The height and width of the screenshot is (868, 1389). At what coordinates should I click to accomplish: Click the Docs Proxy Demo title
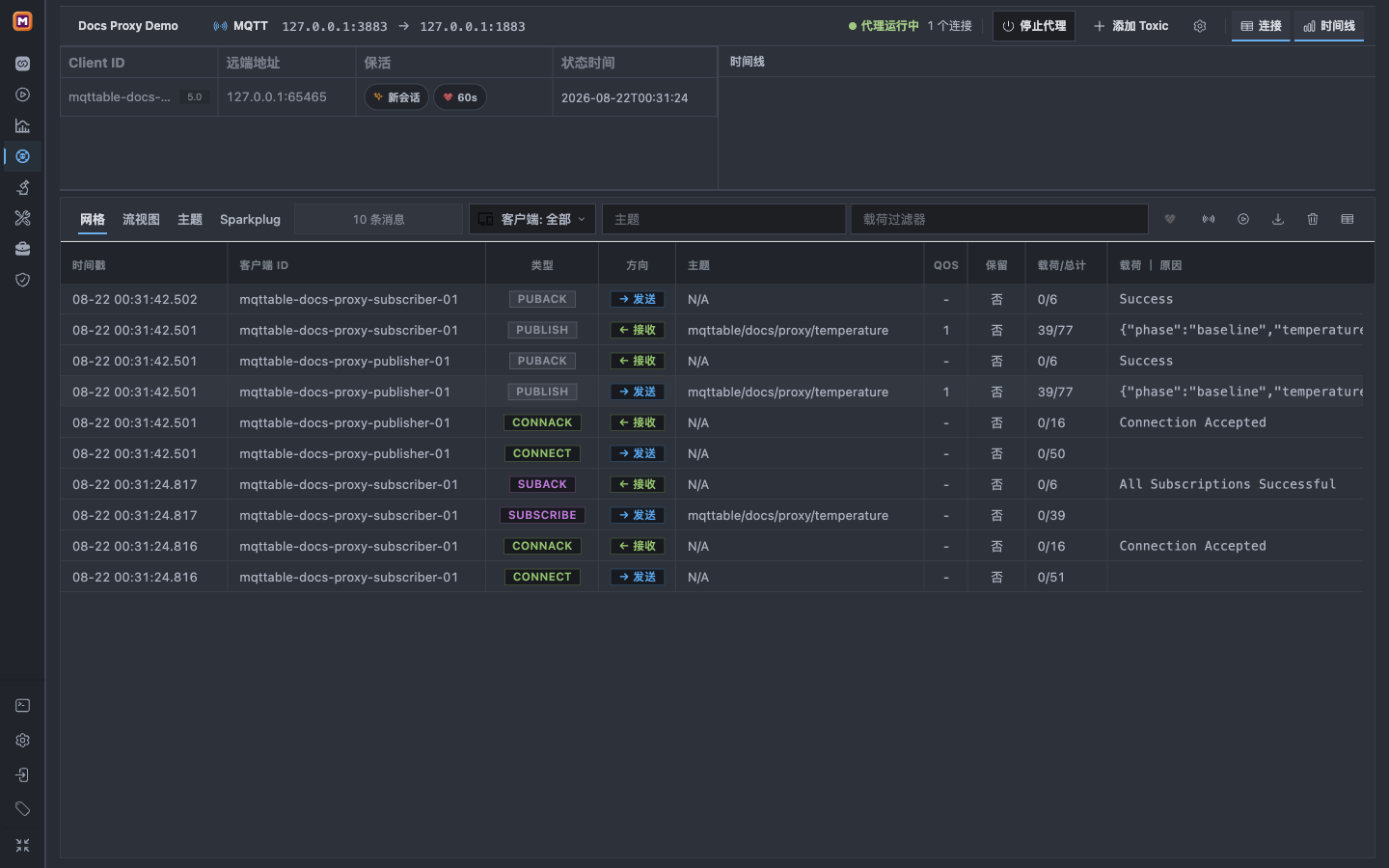coord(128,26)
